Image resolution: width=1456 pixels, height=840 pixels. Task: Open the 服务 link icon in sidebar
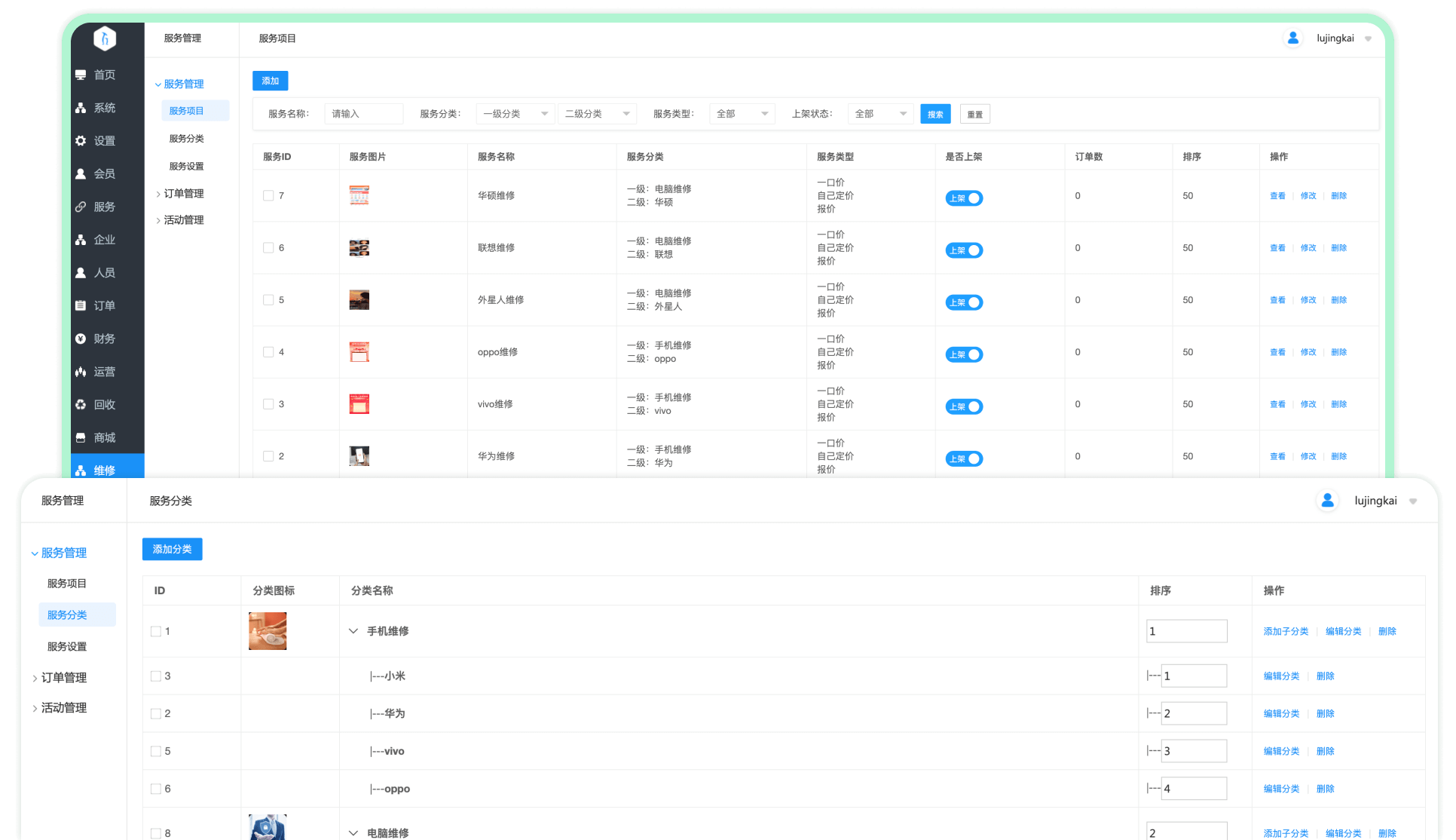tap(81, 207)
